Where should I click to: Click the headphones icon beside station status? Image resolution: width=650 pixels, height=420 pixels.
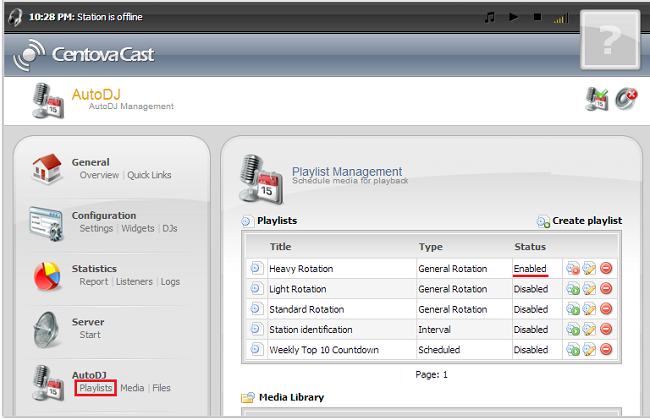point(15,17)
